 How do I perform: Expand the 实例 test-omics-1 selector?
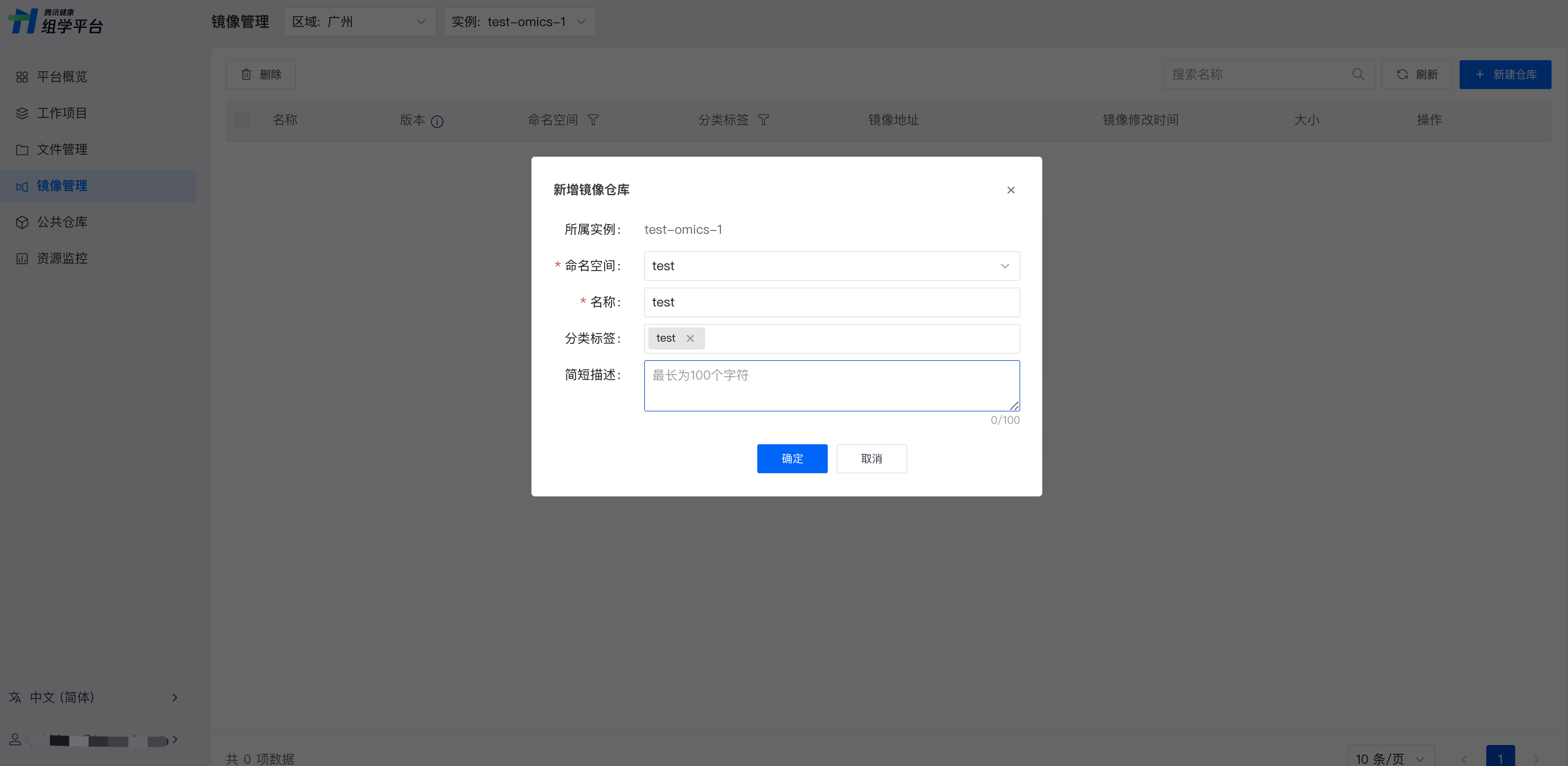pos(519,22)
